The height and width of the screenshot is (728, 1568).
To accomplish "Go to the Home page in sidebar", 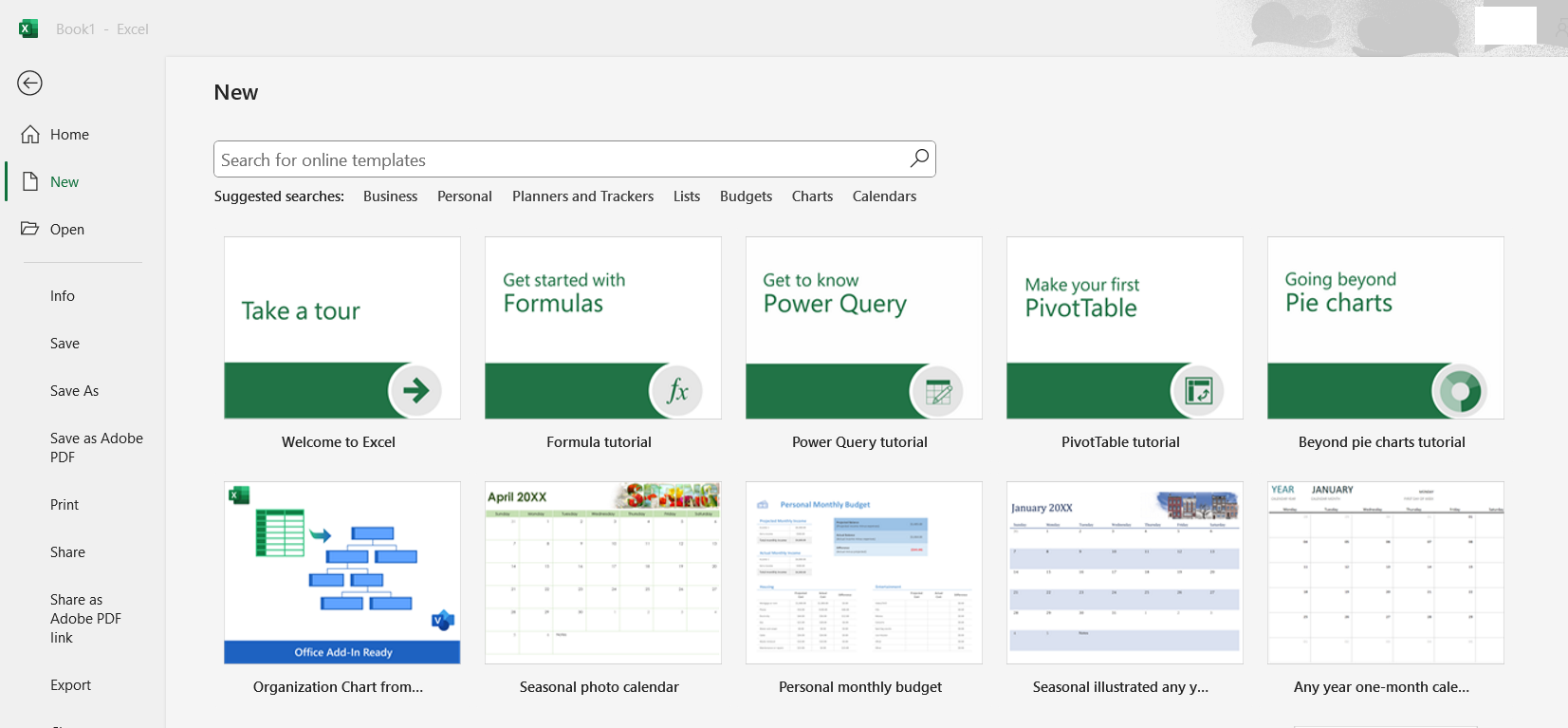I will 69,135.
